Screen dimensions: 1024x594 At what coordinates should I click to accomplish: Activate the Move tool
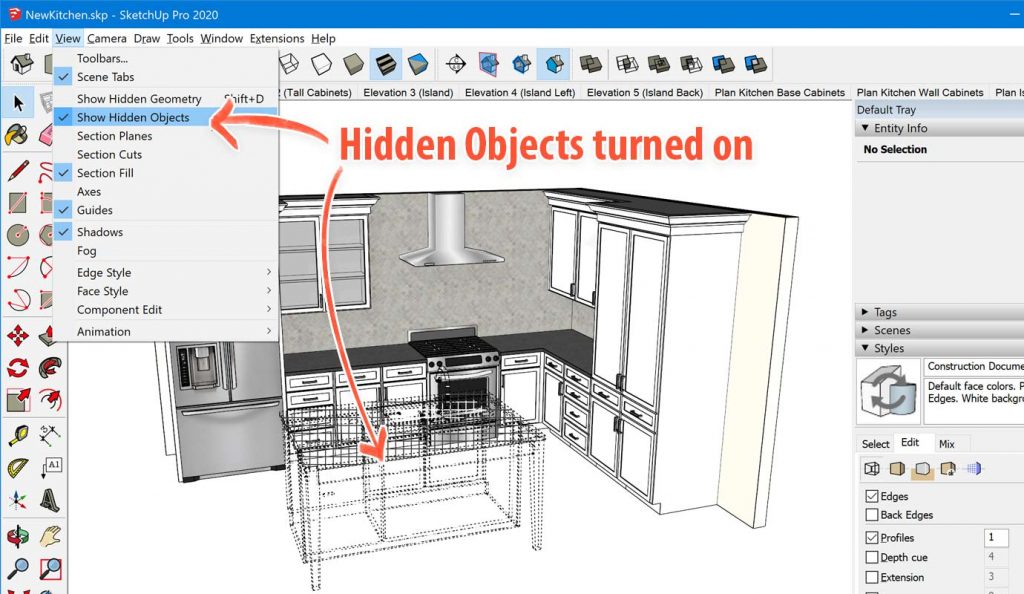(17, 335)
